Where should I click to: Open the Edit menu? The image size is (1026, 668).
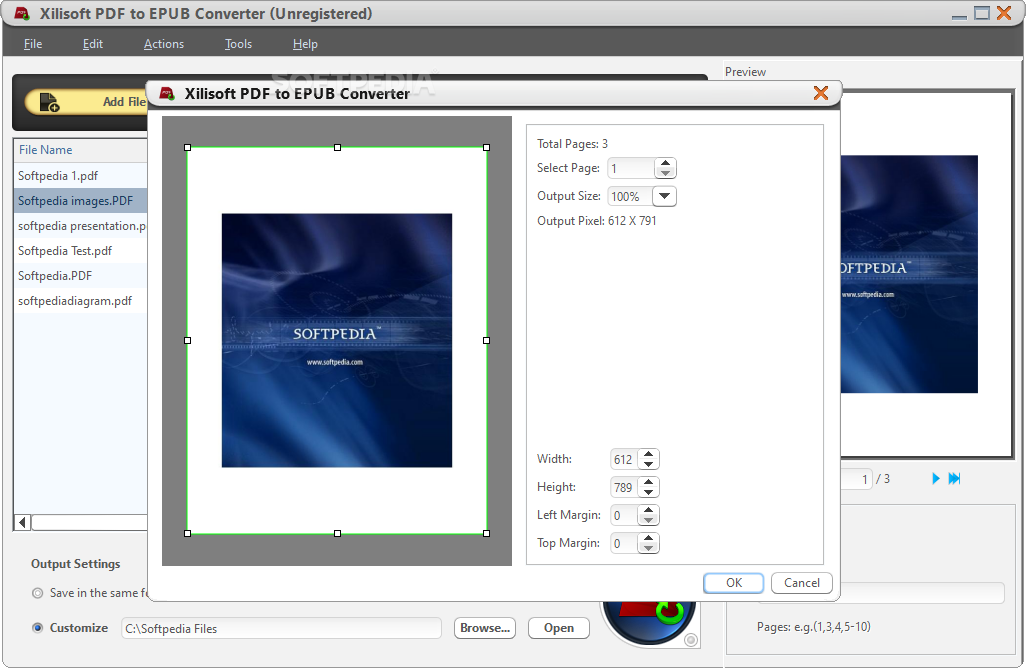(x=93, y=44)
